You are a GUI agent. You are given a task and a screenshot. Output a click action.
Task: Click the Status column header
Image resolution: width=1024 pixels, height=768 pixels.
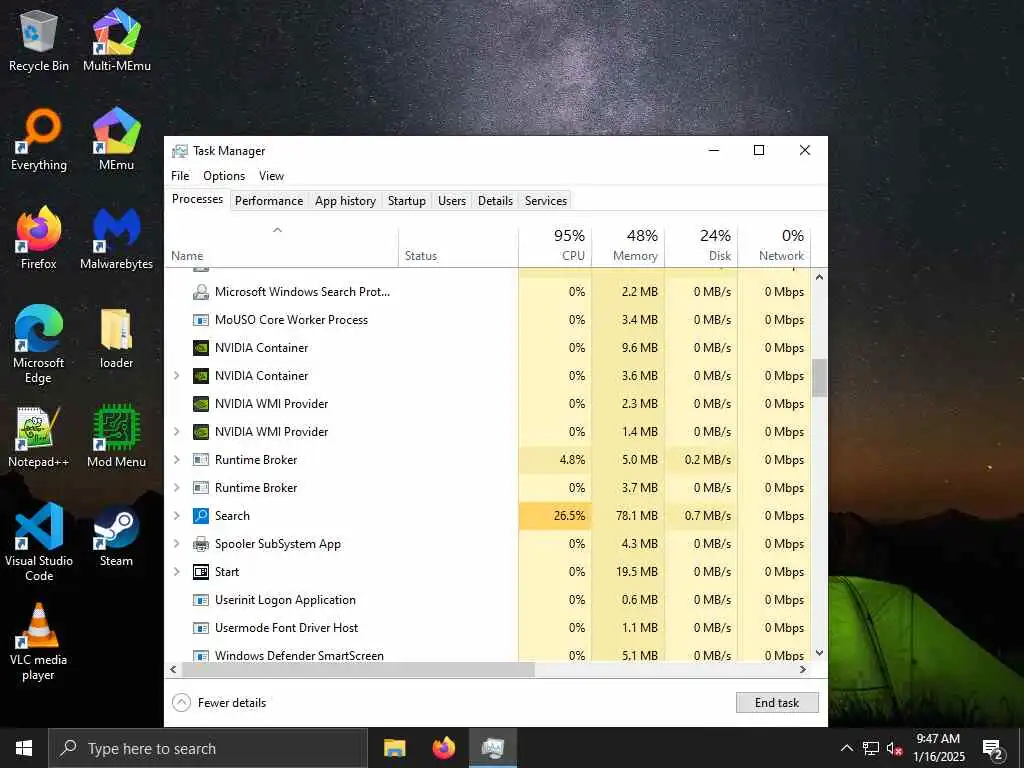458,246
